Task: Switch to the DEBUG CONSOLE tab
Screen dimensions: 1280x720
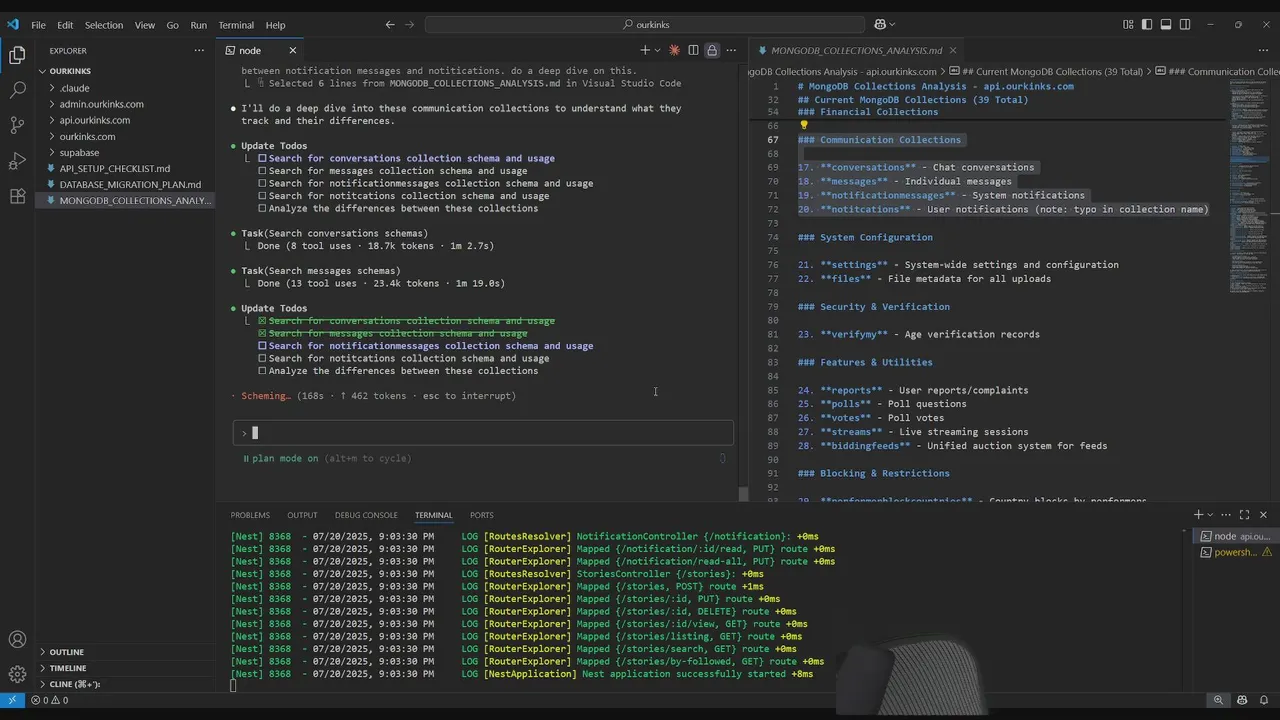Action: (x=366, y=515)
